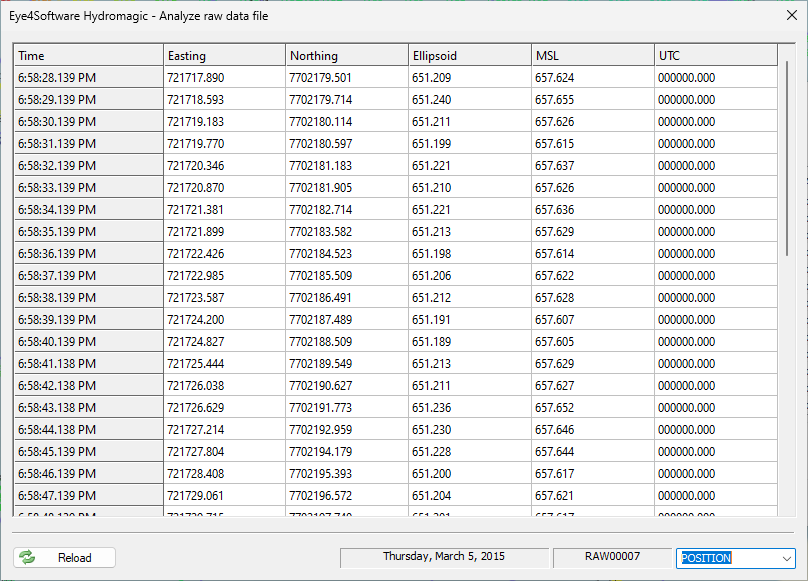Select the row header 6:58:34.139 PM
Viewport: 808px width, 581px height.
[x=89, y=209]
